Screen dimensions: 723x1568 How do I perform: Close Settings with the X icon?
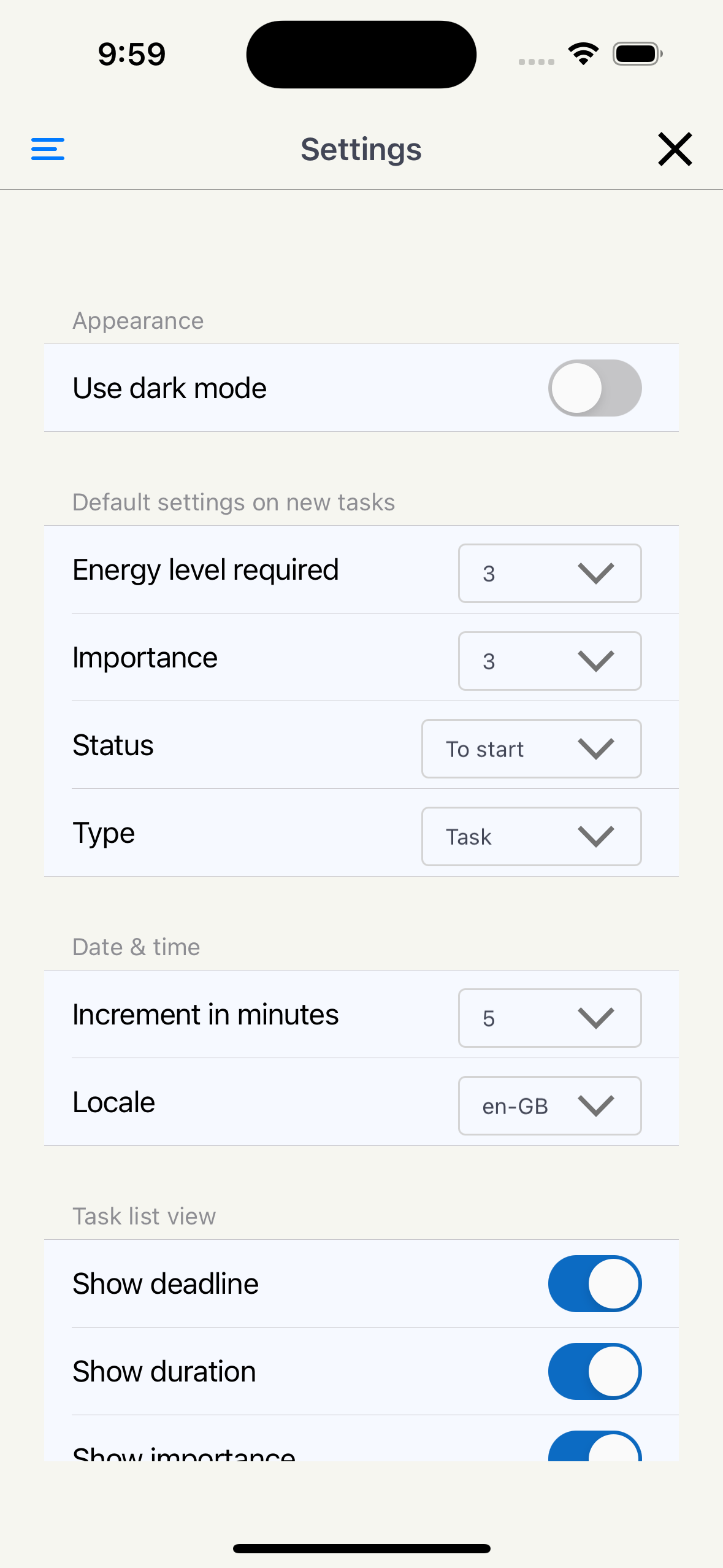(x=675, y=149)
